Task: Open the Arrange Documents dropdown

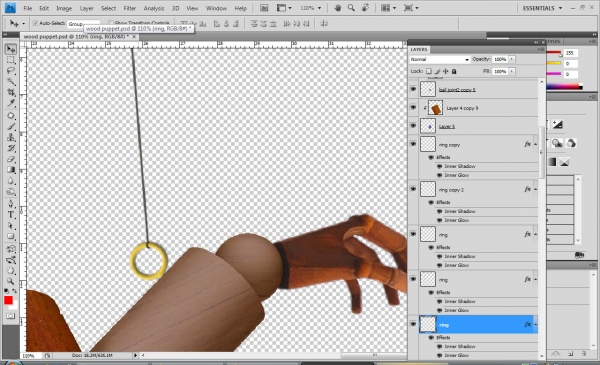Action: [x=388, y=8]
